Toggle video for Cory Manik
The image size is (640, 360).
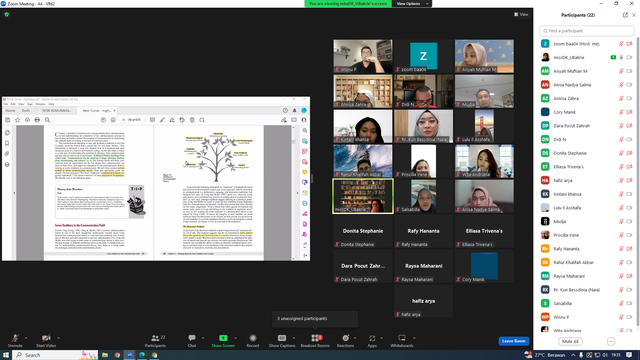tap(629, 112)
